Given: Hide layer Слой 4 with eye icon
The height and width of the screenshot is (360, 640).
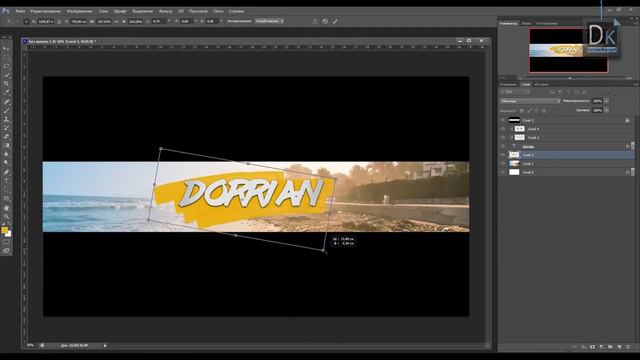Looking at the screenshot, I should (502, 129).
